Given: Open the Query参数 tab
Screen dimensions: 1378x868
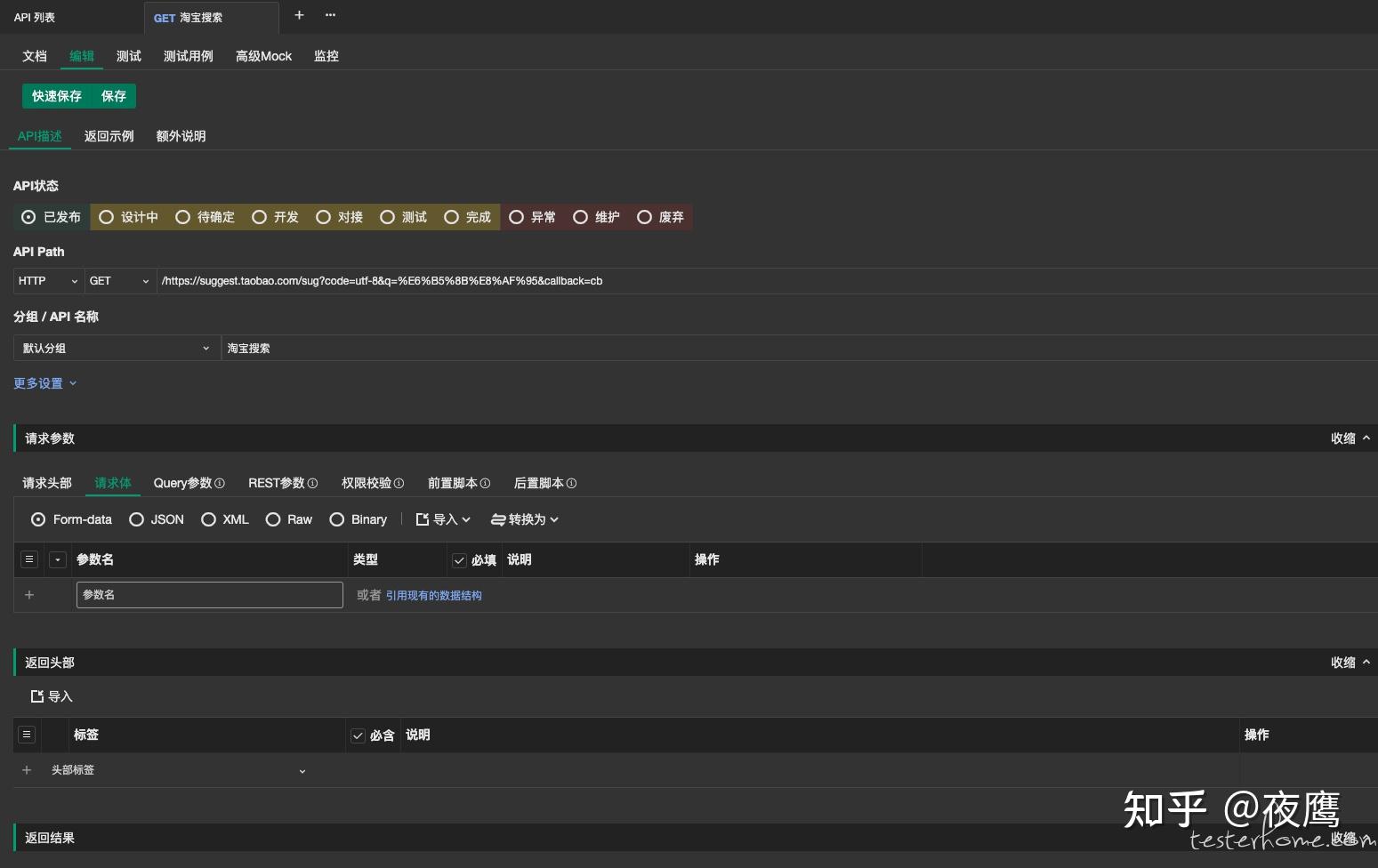Looking at the screenshot, I should click(x=183, y=483).
